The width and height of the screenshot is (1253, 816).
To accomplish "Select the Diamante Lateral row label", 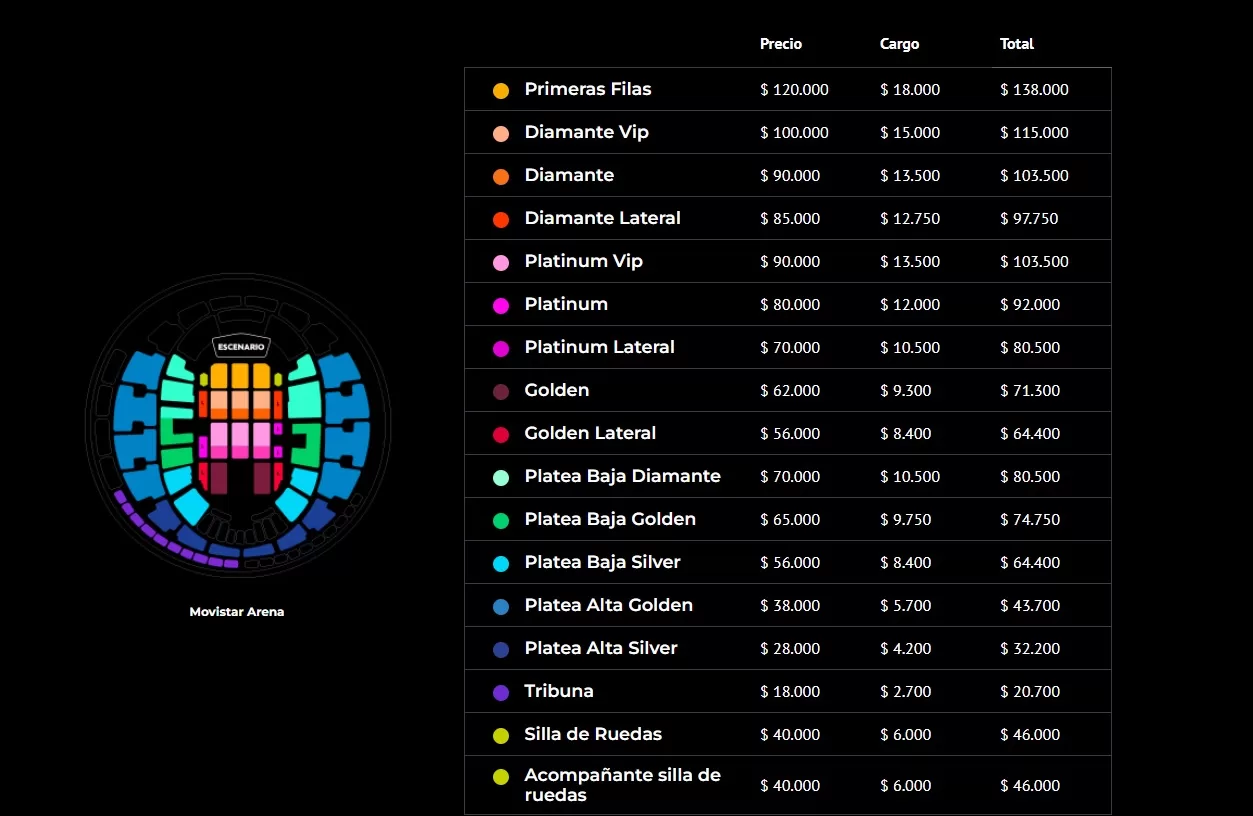I will click(602, 218).
